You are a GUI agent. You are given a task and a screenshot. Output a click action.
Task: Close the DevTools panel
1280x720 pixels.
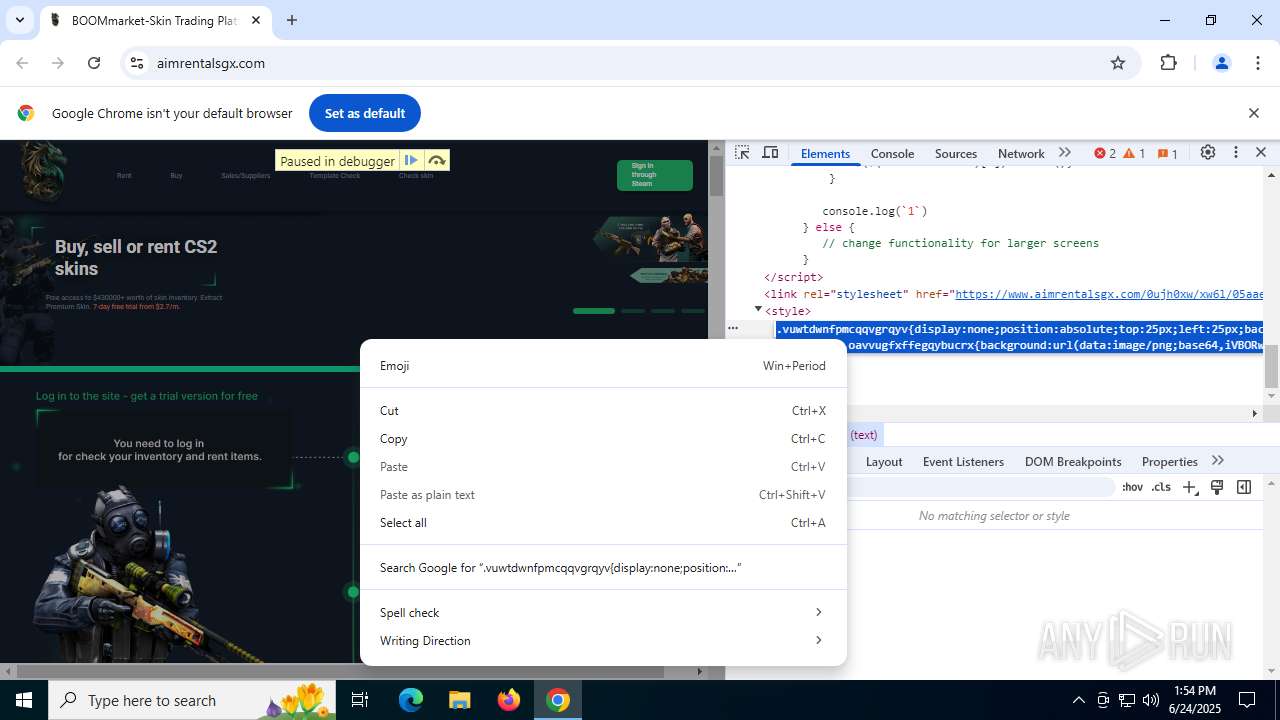(x=1261, y=153)
